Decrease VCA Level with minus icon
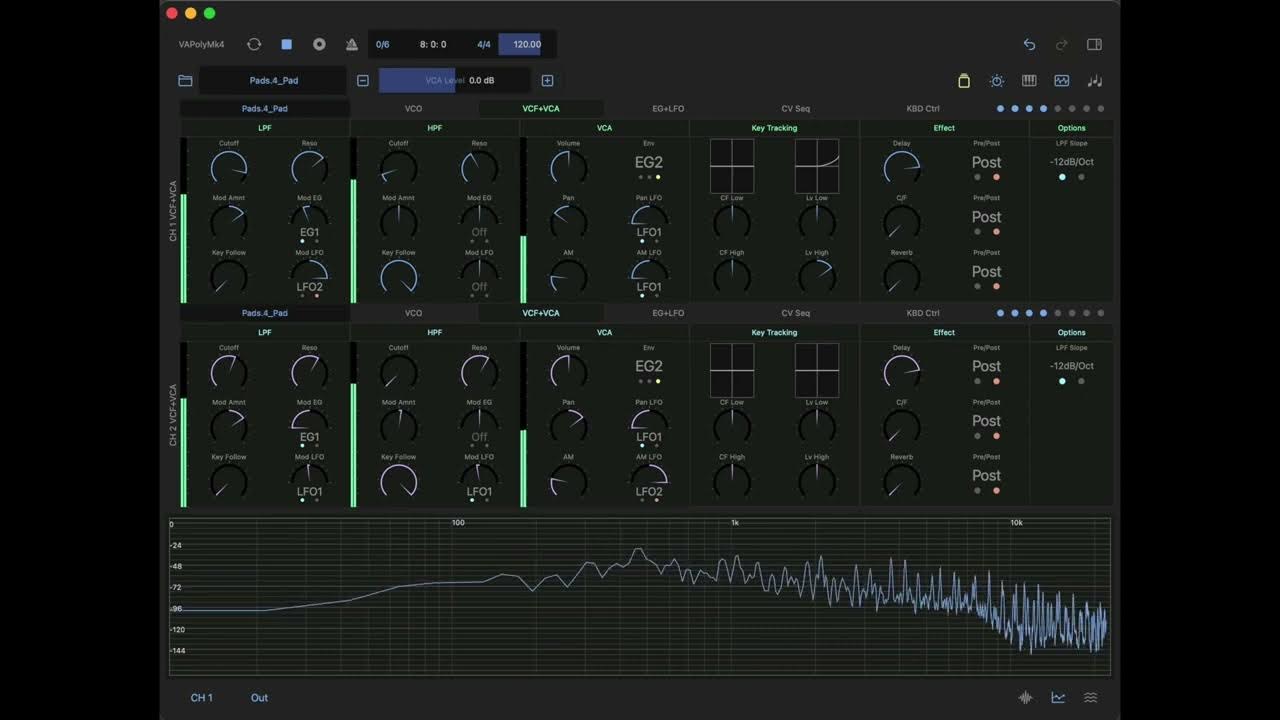 (x=363, y=80)
